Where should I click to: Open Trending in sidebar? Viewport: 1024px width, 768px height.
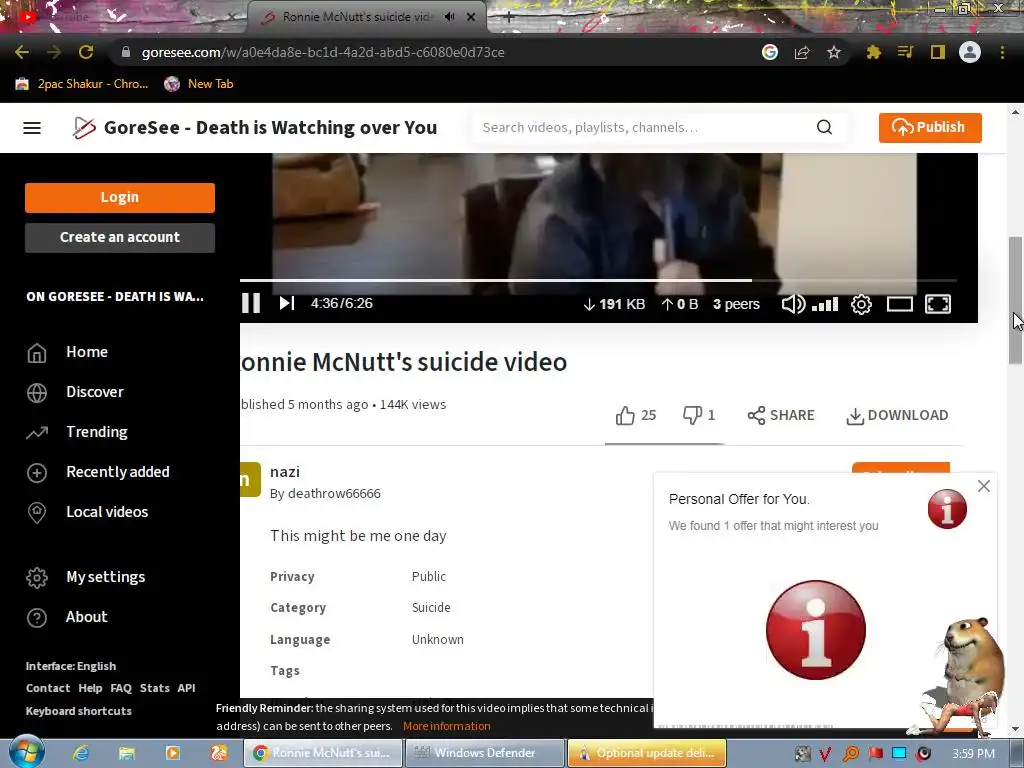coord(97,432)
